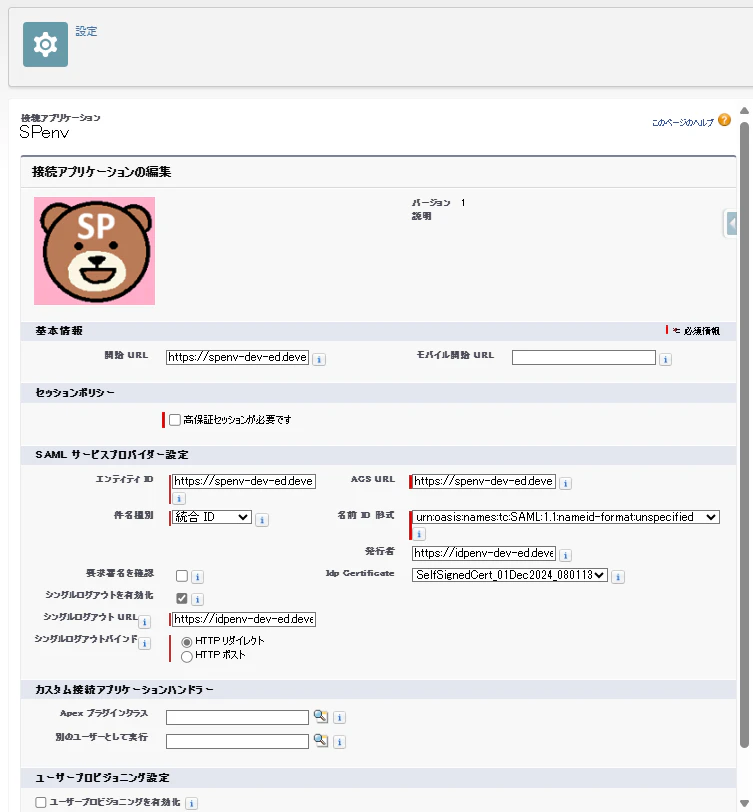
Task: Enable ユーザープロビジョニングを有効化 checkbox
Action: (40, 802)
